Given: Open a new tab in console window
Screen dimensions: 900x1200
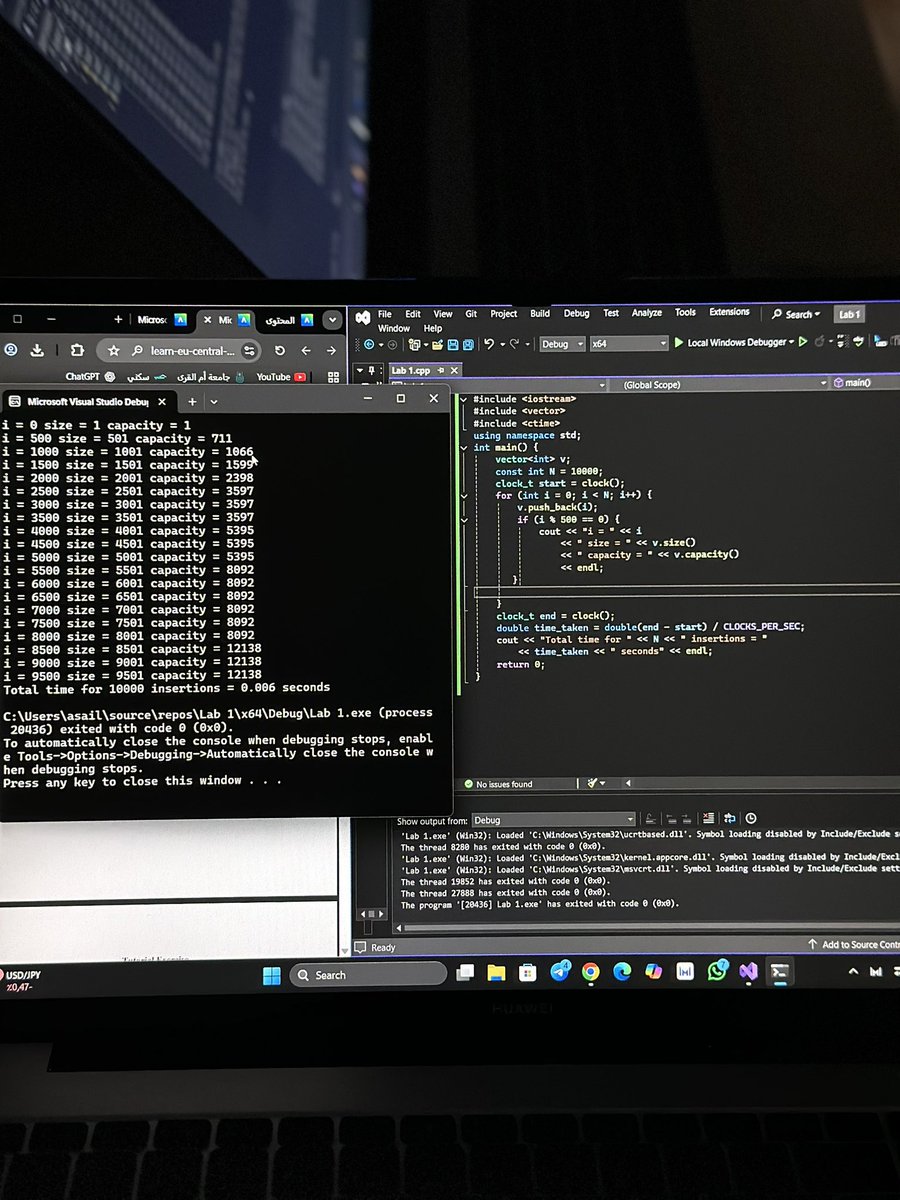Looking at the screenshot, I should pyautogui.click(x=192, y=401).
